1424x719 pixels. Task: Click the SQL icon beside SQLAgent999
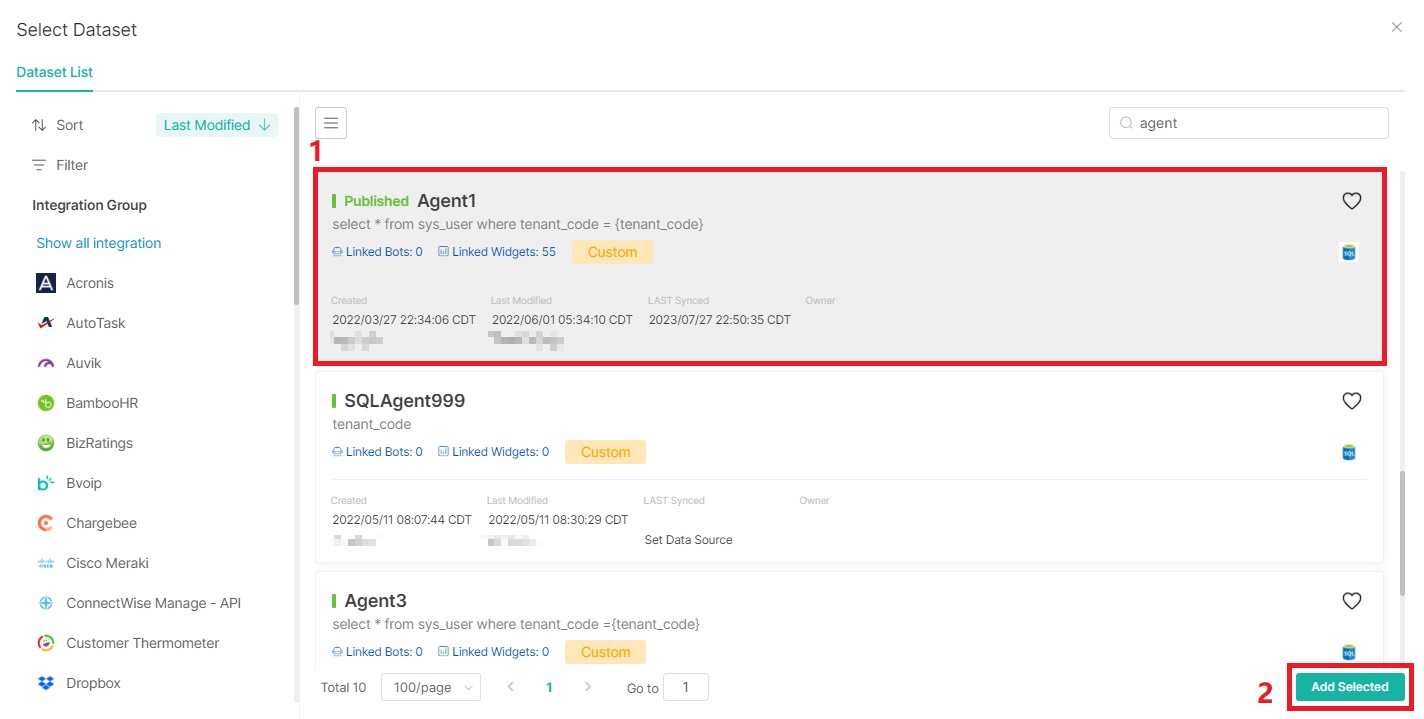1348,451
